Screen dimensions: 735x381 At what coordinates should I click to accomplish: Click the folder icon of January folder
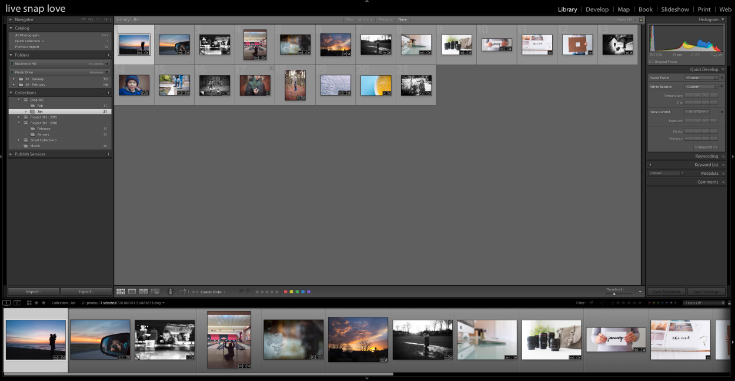[21, 79]
